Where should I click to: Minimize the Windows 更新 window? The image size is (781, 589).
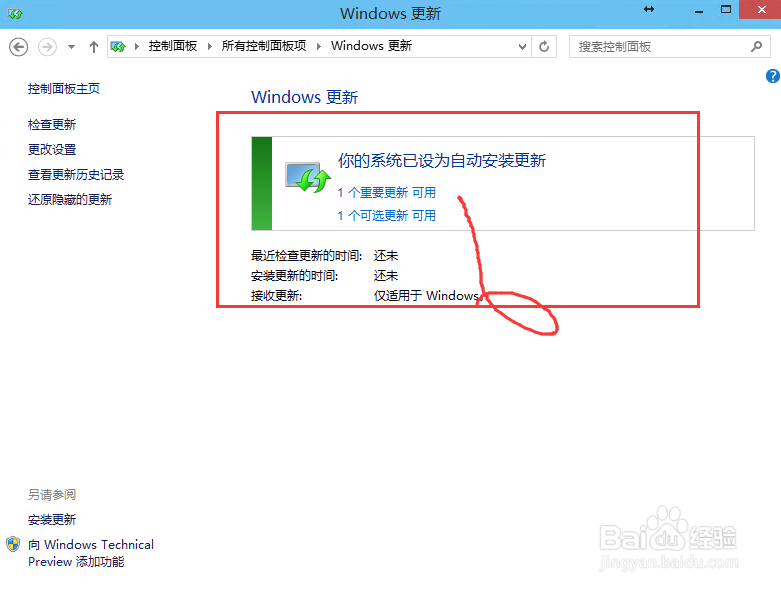click(x=699, y=10)
